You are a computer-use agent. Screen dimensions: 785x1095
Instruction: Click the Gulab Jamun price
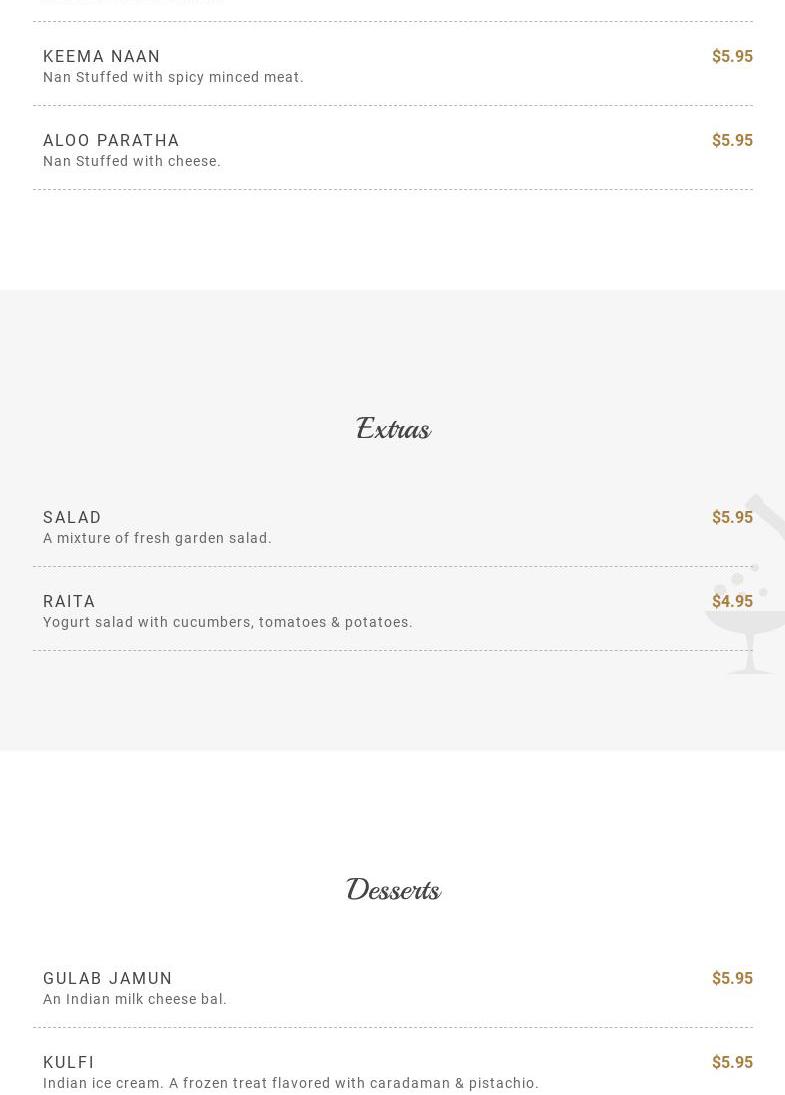click(x=732, y=979)
